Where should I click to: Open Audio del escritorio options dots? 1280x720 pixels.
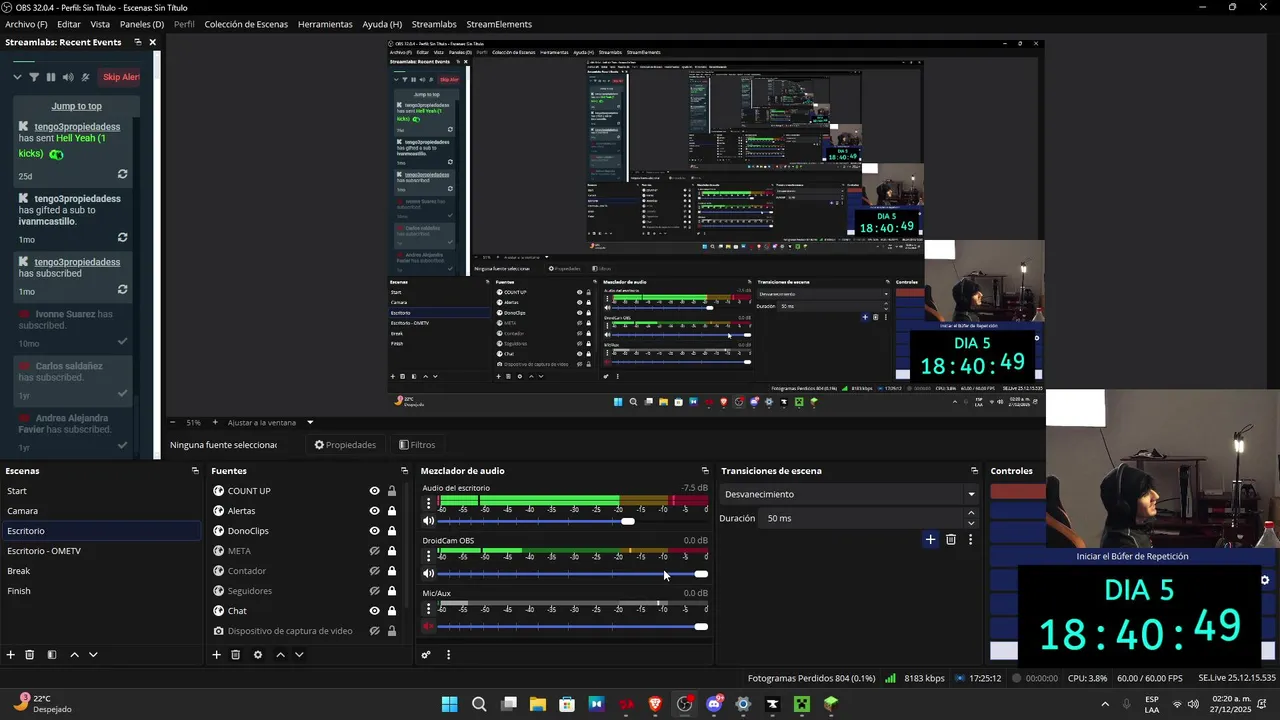429,503
